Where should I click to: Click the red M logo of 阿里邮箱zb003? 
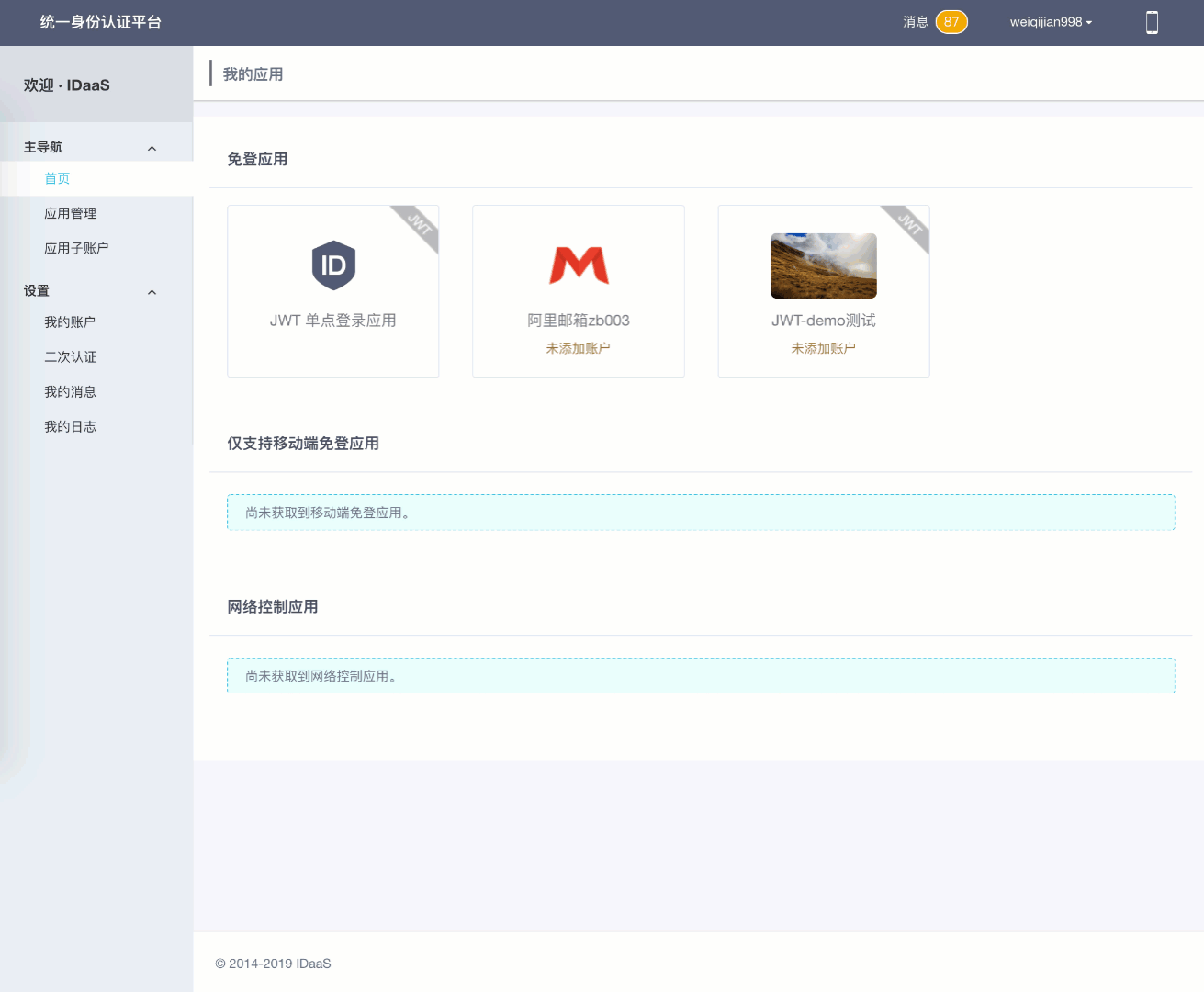click(x=579, y=265)
